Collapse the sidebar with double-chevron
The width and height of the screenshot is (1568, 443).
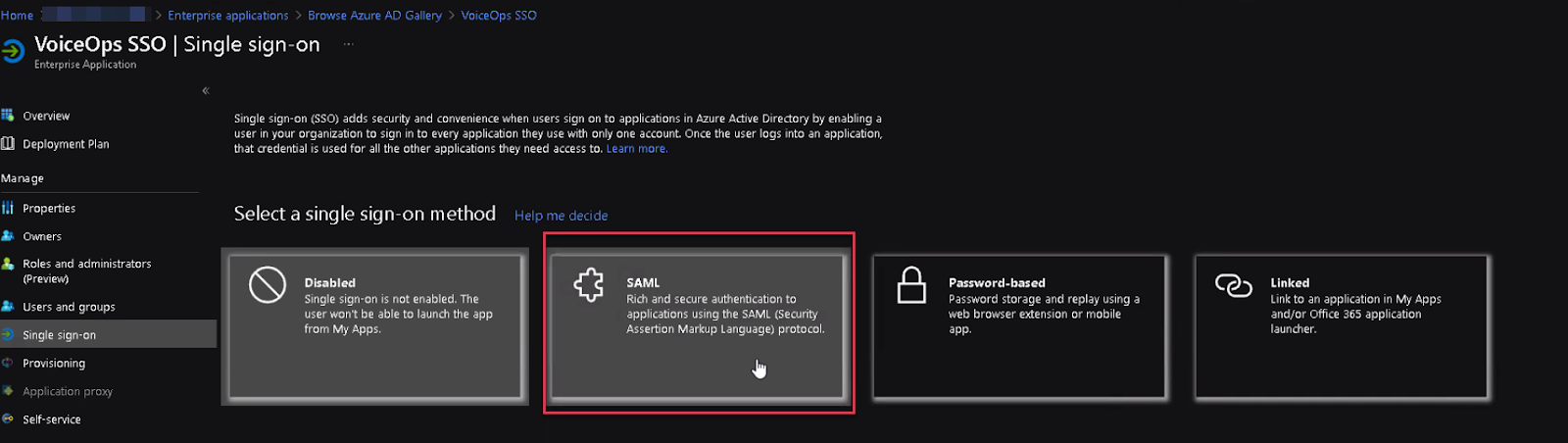[206, 91]
